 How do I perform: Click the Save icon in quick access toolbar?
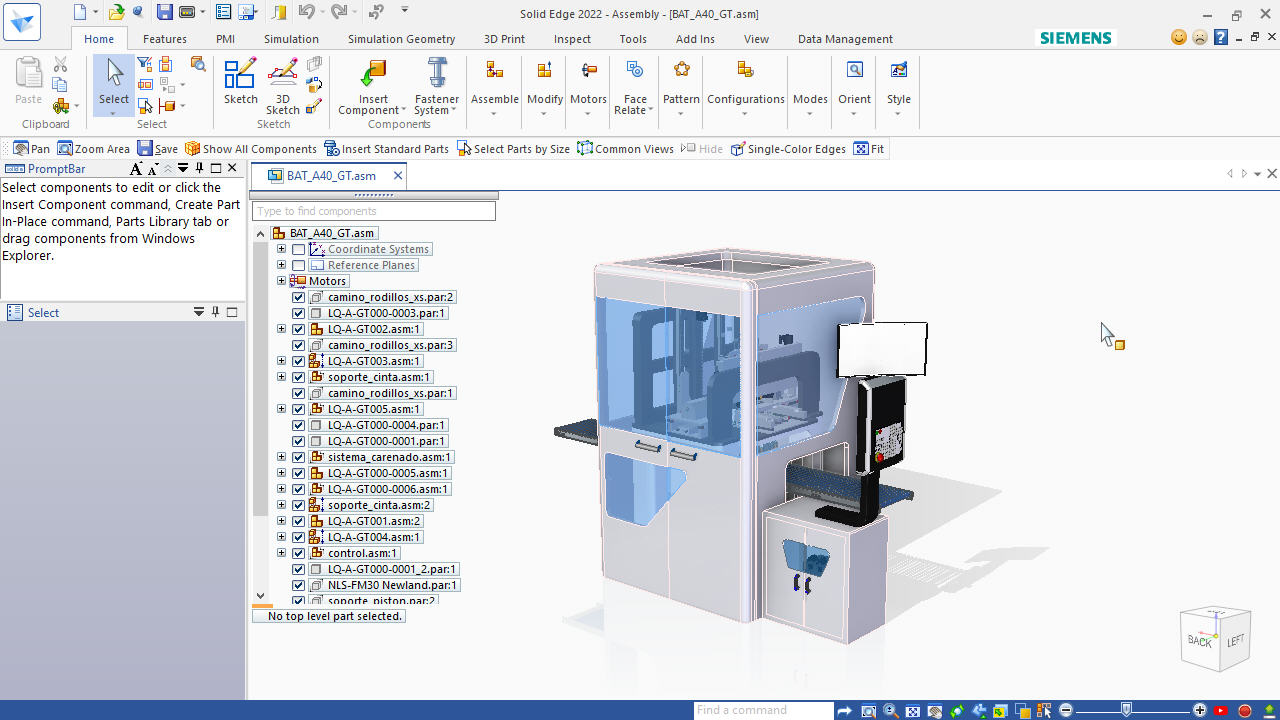click(165, 12)
